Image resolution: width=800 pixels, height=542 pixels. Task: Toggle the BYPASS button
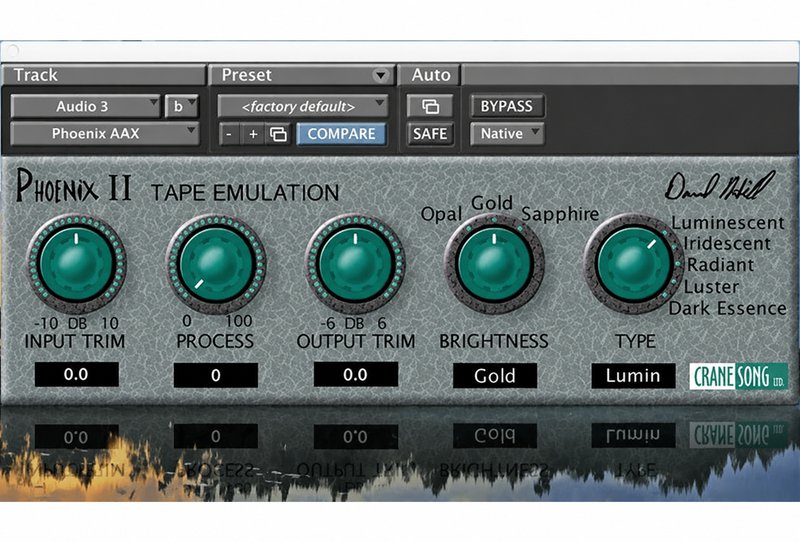[507, 106]
